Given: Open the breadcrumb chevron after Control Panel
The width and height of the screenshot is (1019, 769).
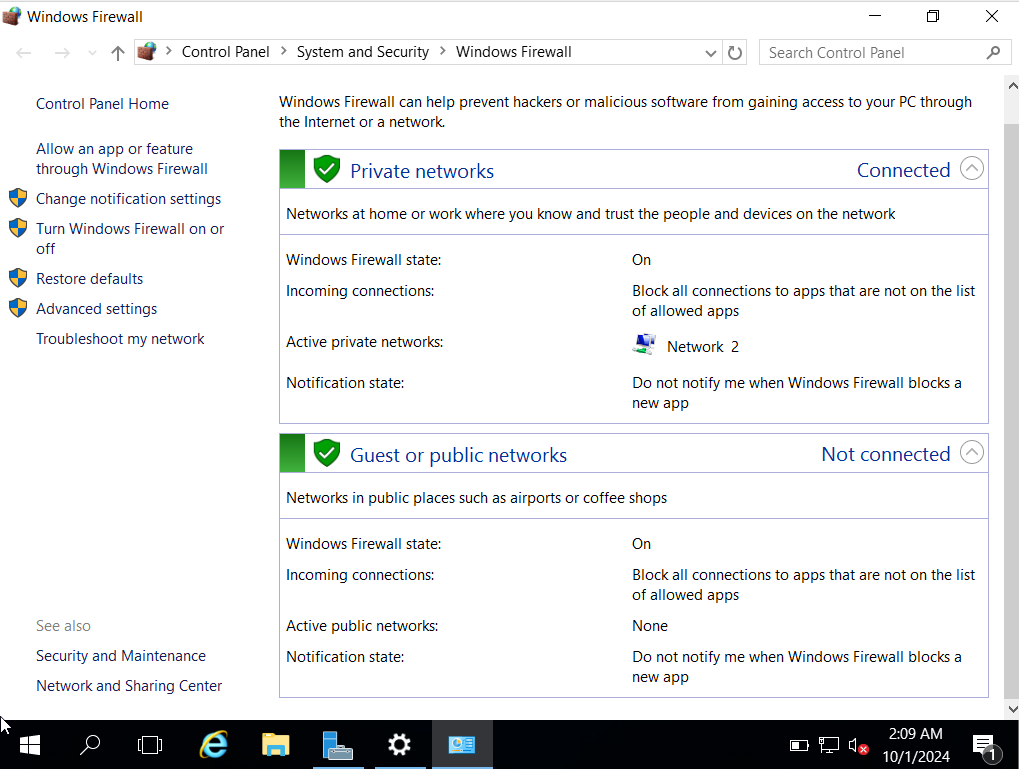Looking at the screenshot, I should (283, 51).
